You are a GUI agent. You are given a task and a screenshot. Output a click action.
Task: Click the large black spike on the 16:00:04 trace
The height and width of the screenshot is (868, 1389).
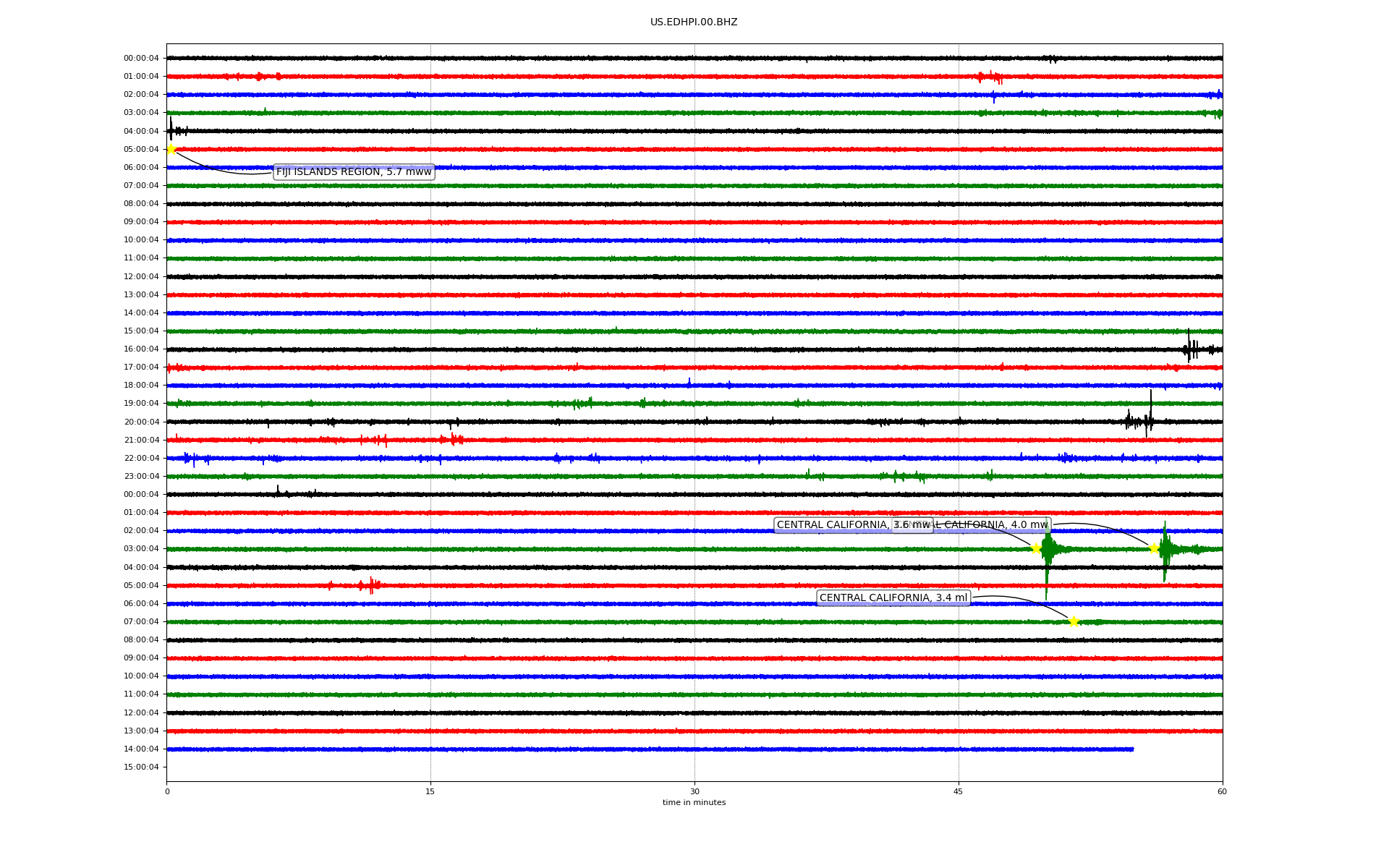click(1189, 349)
